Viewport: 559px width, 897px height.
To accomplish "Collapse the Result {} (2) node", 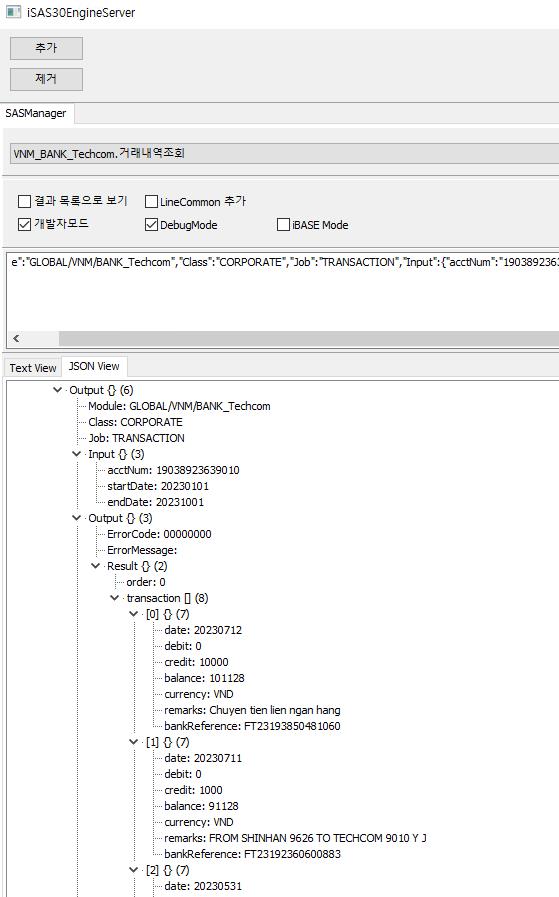I will [x=96, y=566].
